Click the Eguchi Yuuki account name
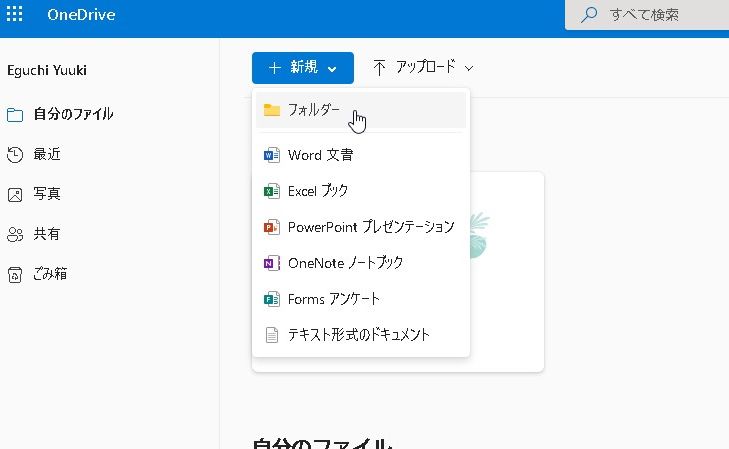Viewport: 729px width, 449px height. [x=47, y=70]
